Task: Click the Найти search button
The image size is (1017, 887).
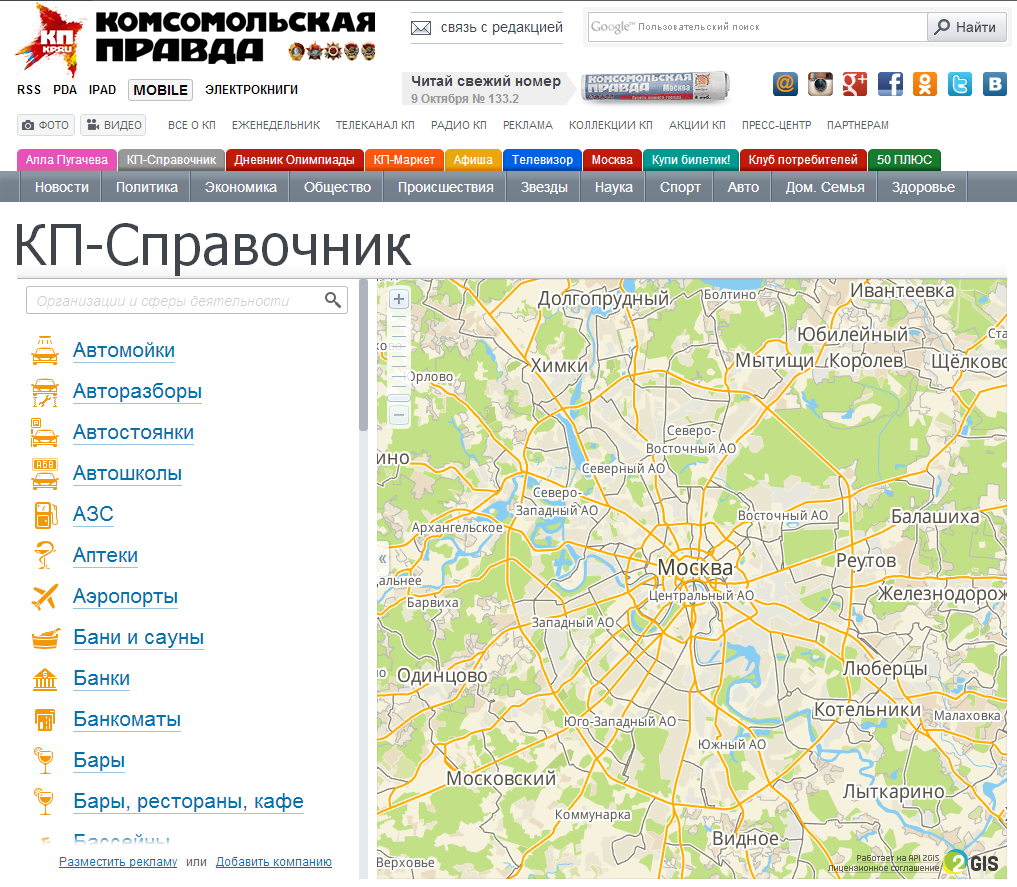Action: pyautogui.click(x=966, y=27)
